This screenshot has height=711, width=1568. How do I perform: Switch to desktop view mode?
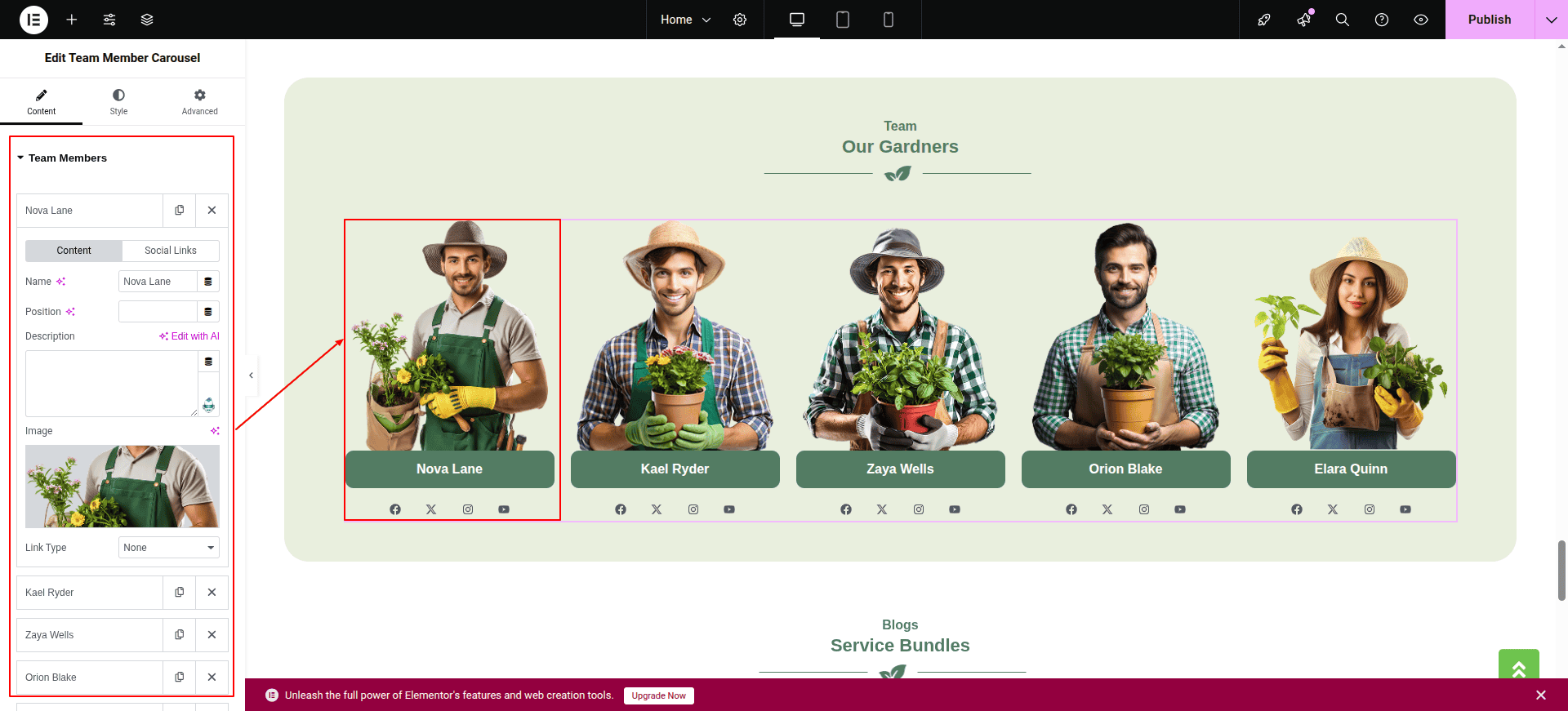pos(797,20)
